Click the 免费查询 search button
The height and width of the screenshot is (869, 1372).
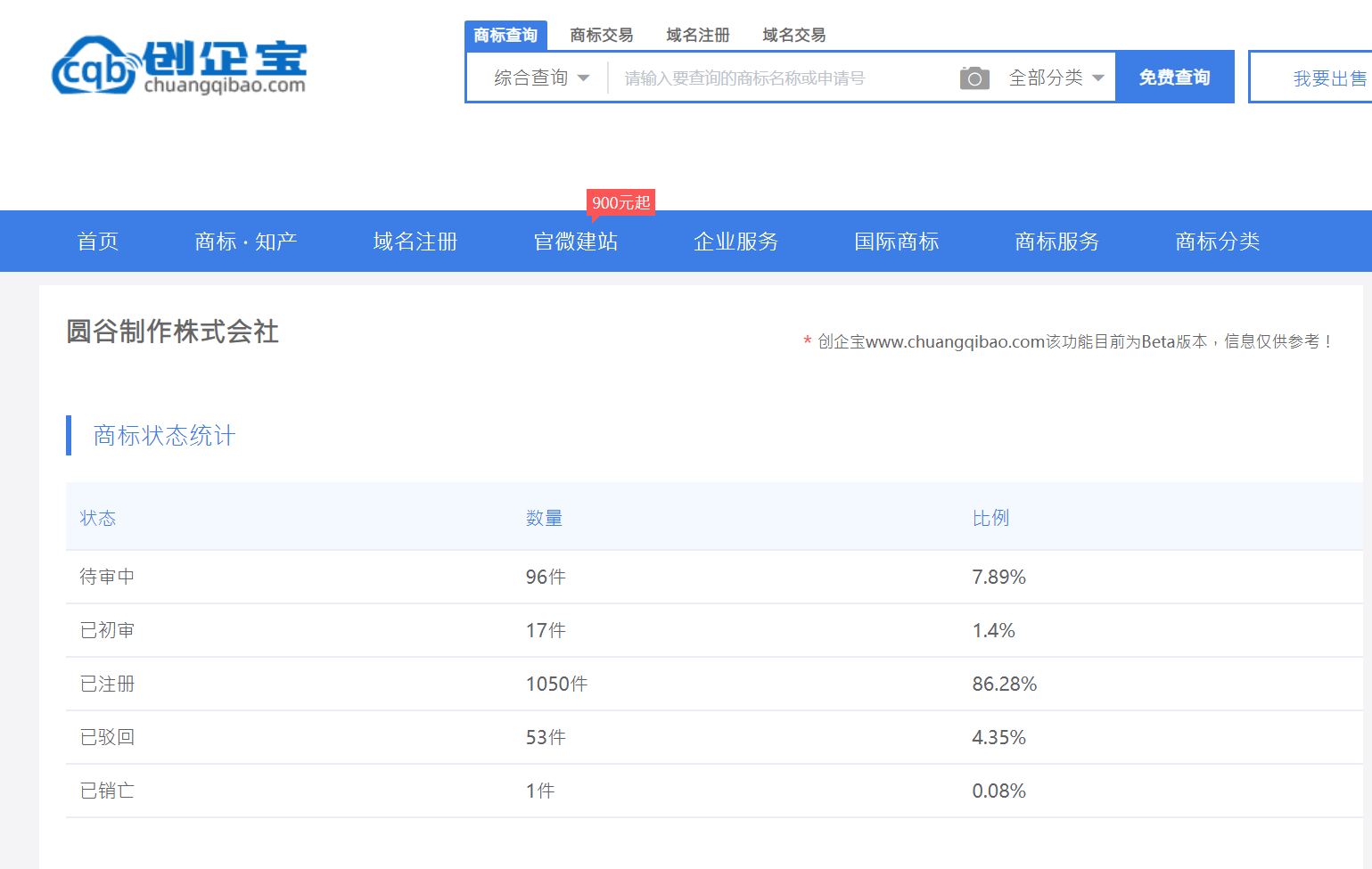click(x=1174, y=78)
